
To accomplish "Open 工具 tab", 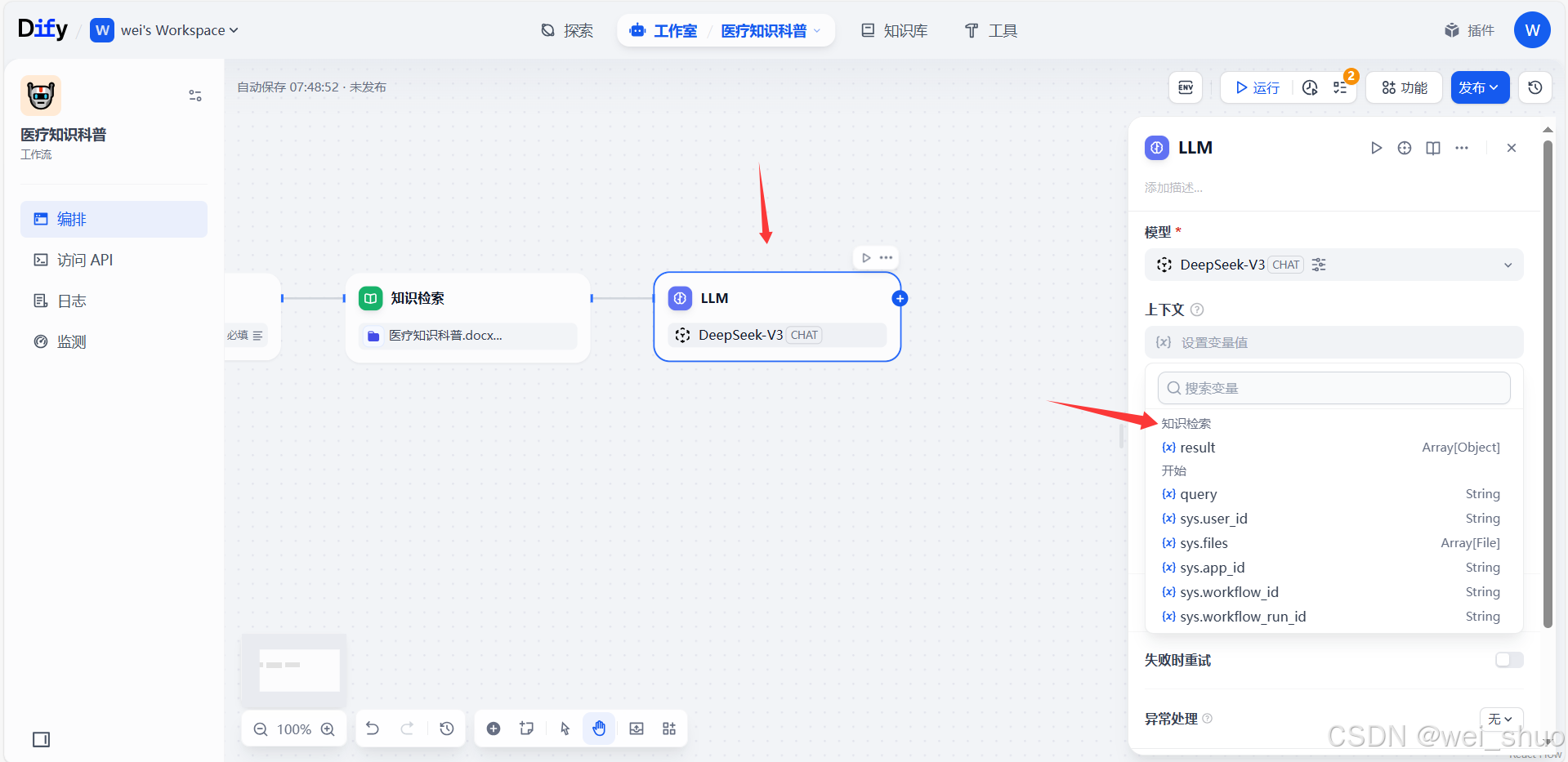I will pyautogui.click(x=990, y=30).
